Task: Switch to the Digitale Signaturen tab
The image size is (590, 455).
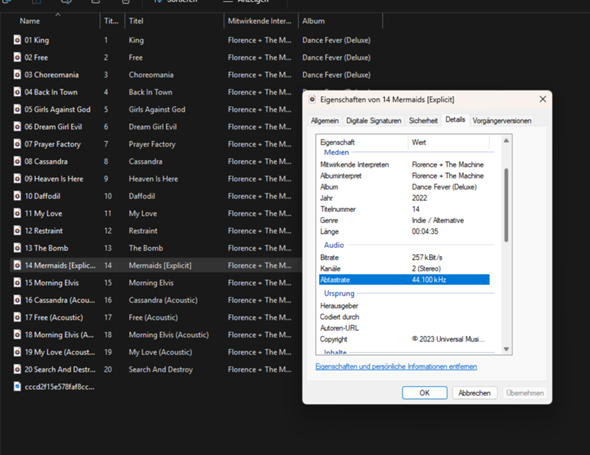Action: coord(374,120)
